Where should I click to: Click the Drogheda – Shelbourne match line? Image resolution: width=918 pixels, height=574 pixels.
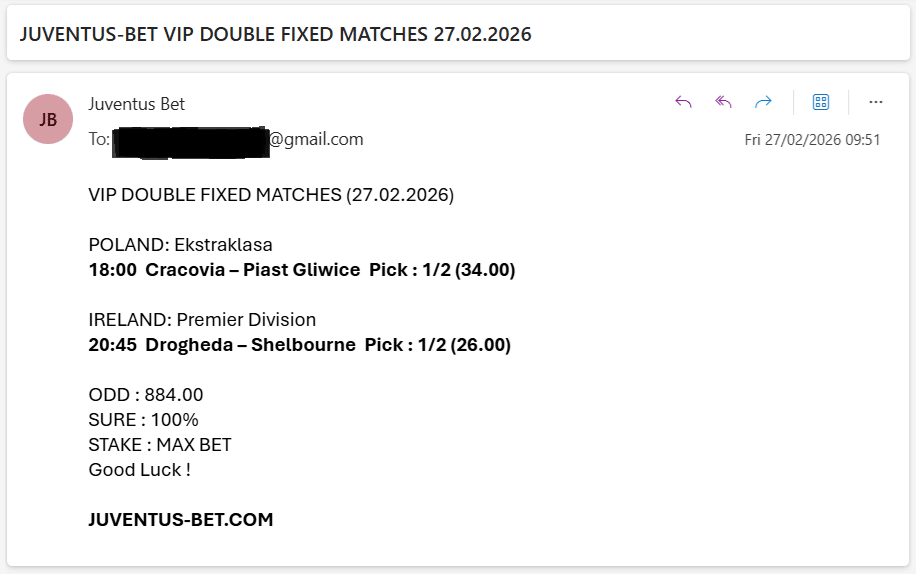[x=300, y=345]
